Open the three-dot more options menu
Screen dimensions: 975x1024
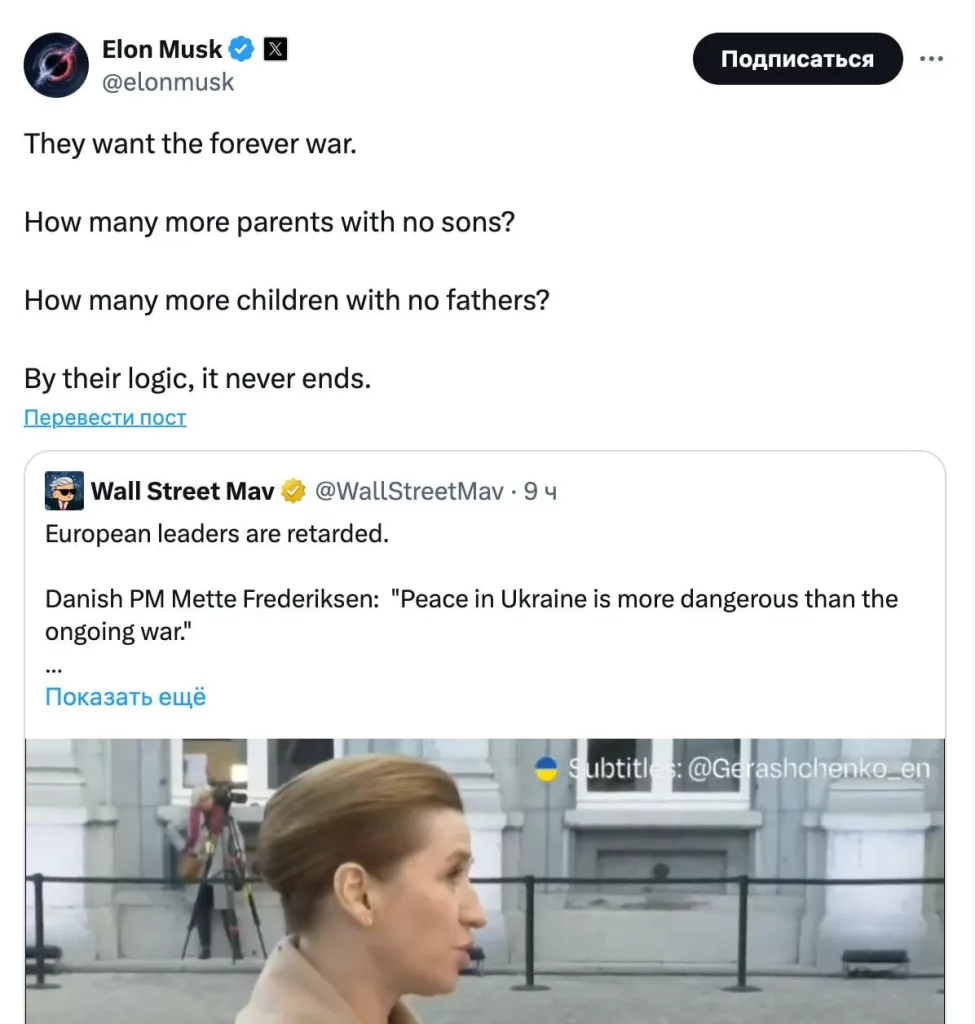(x=931, y=59)
